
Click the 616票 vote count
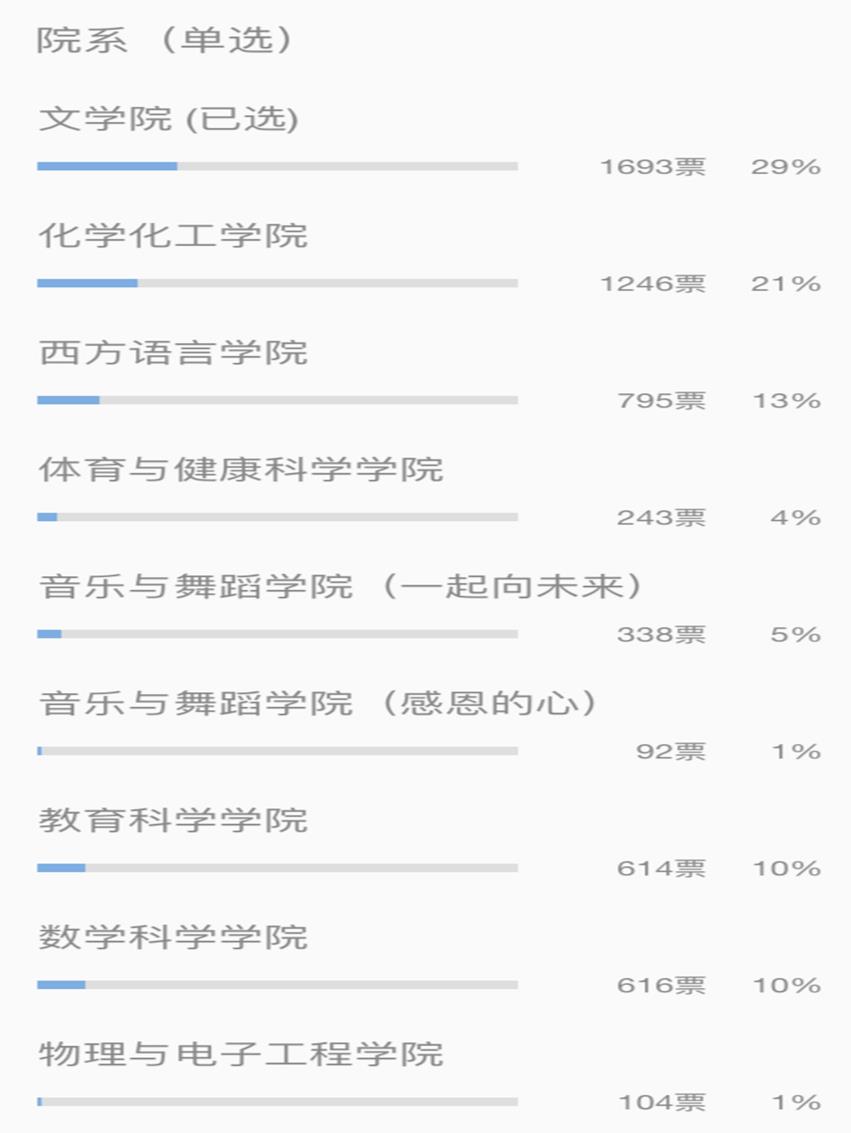pos(660,986)
